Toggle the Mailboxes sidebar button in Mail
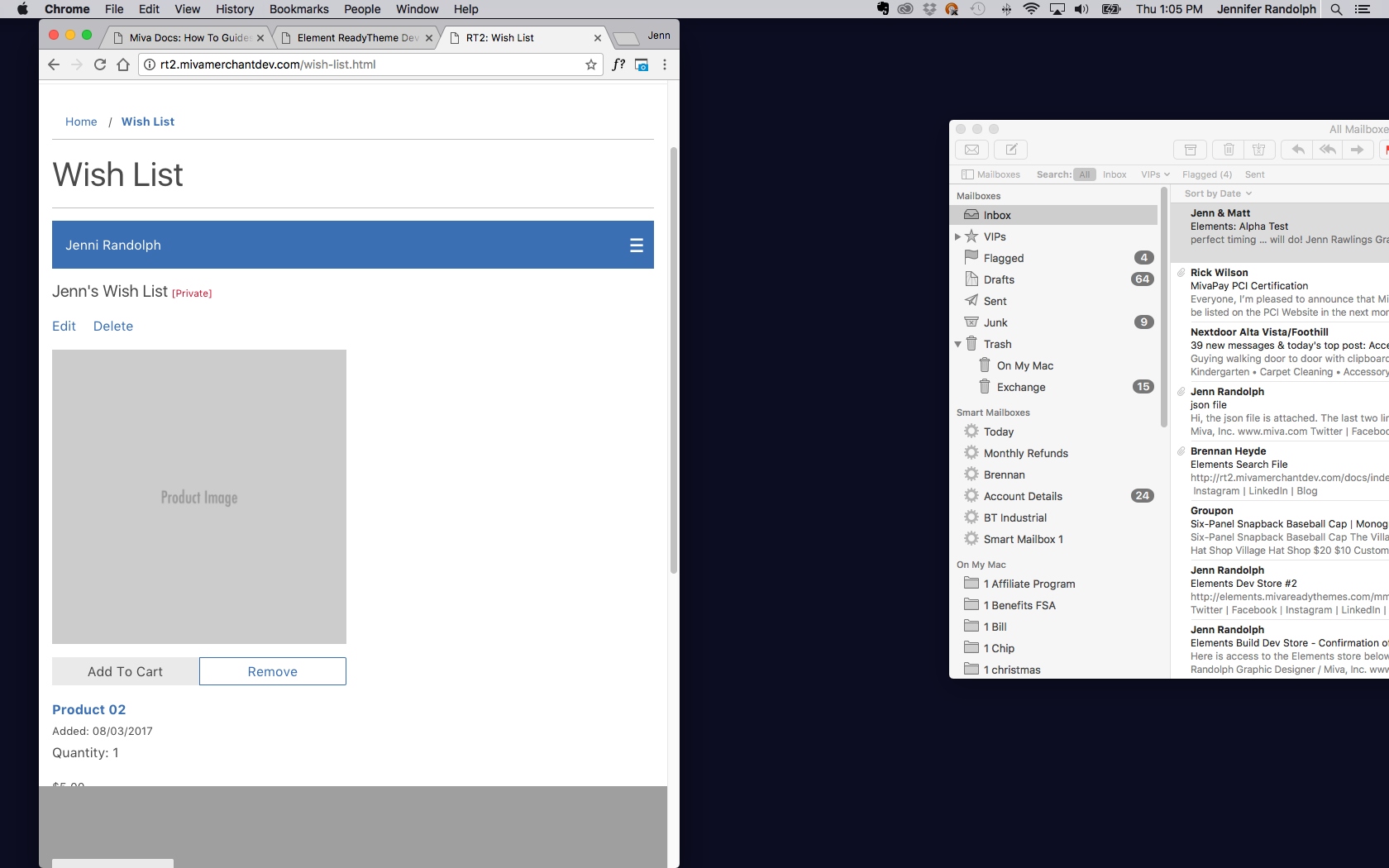This screenshot has width=1389, height=868. 990,174
